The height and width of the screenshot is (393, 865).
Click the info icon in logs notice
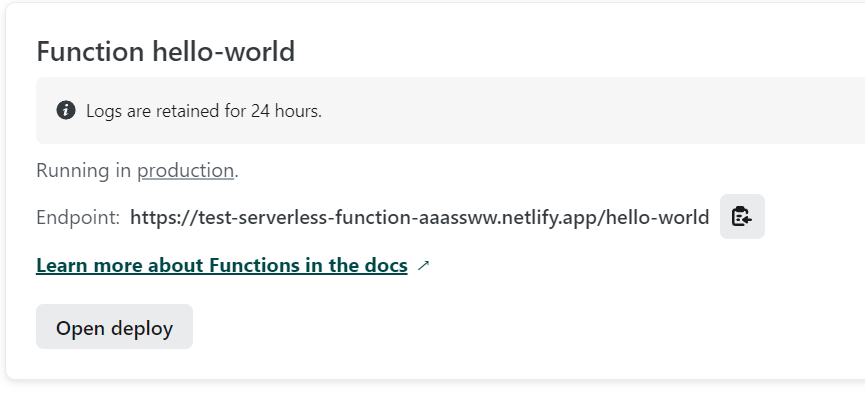[66, 110]
